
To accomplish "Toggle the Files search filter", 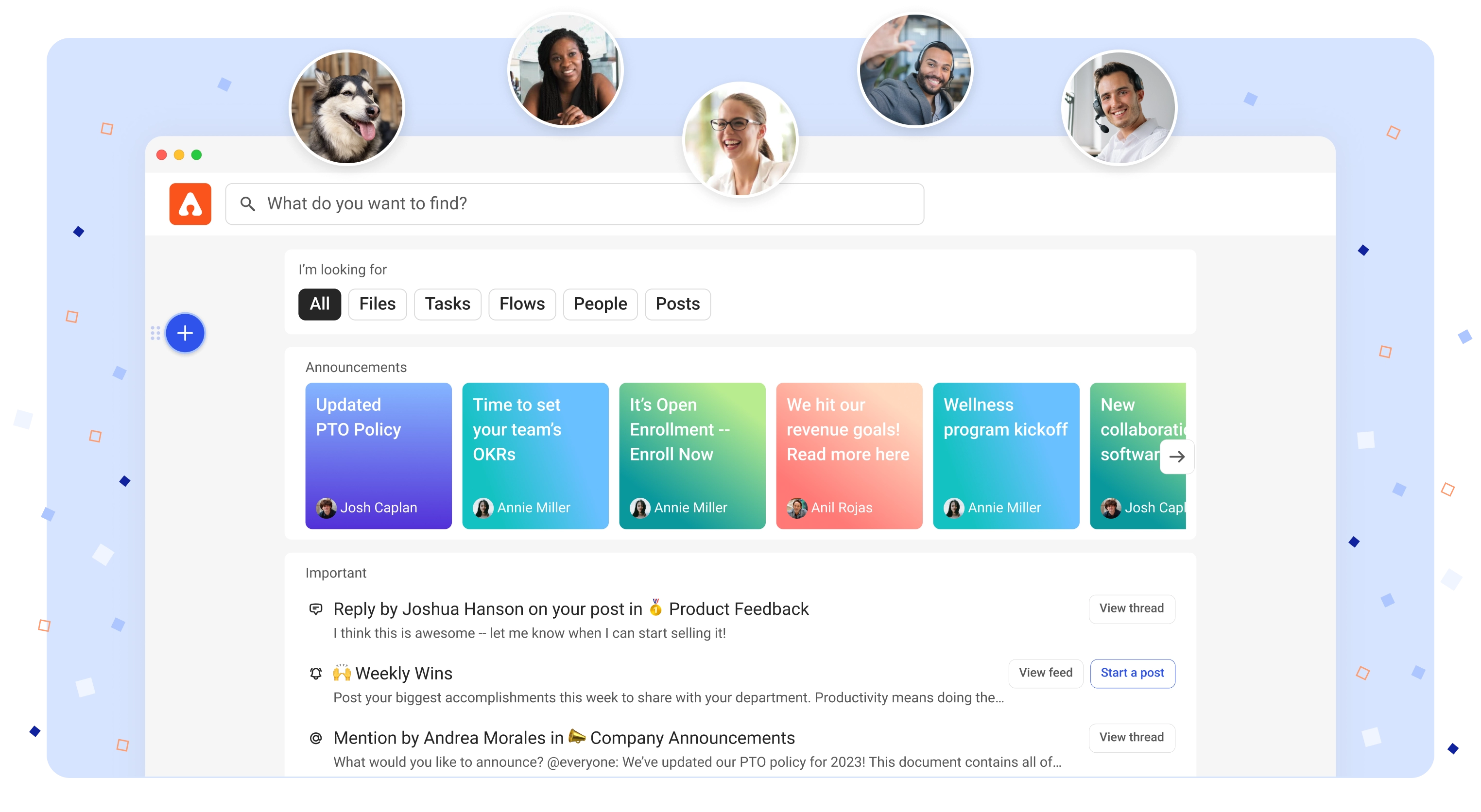I will (x=377, y=303).
